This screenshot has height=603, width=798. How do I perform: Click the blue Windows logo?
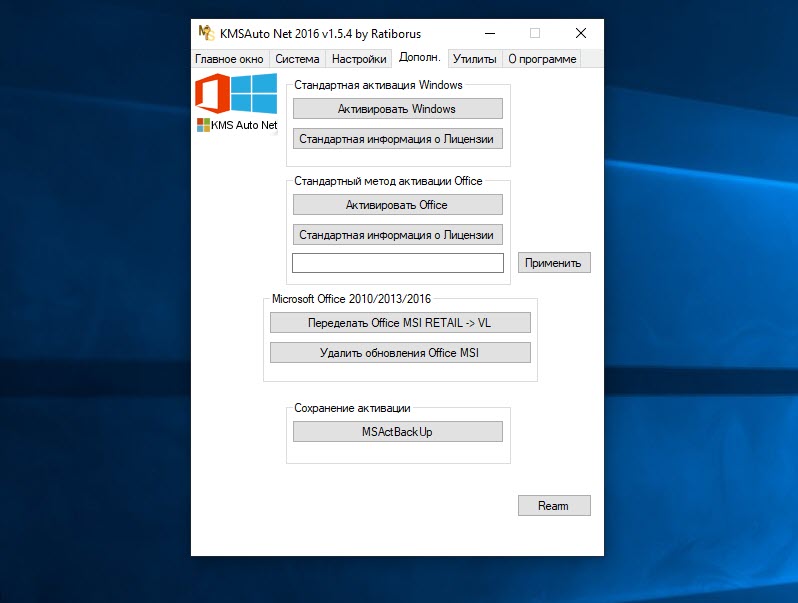coord(254,93)
